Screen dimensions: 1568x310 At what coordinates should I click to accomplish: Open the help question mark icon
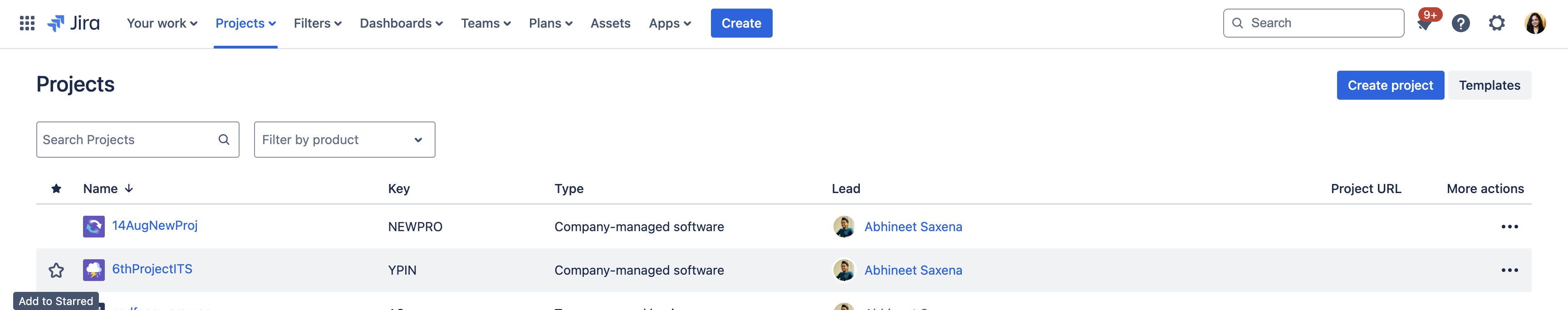pyautogui.click(x=1460, y=23)
